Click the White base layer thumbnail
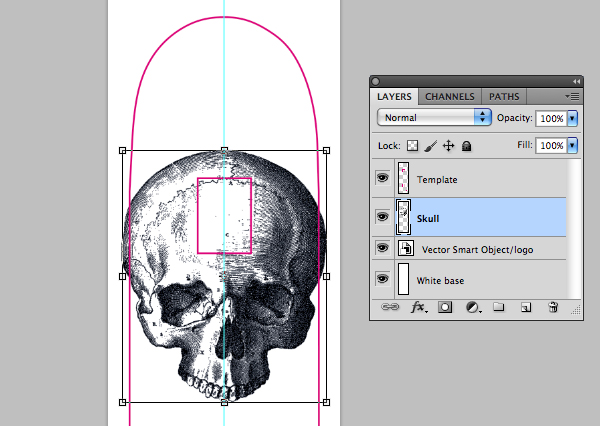The image size is (600, 426). click(403, 279)
